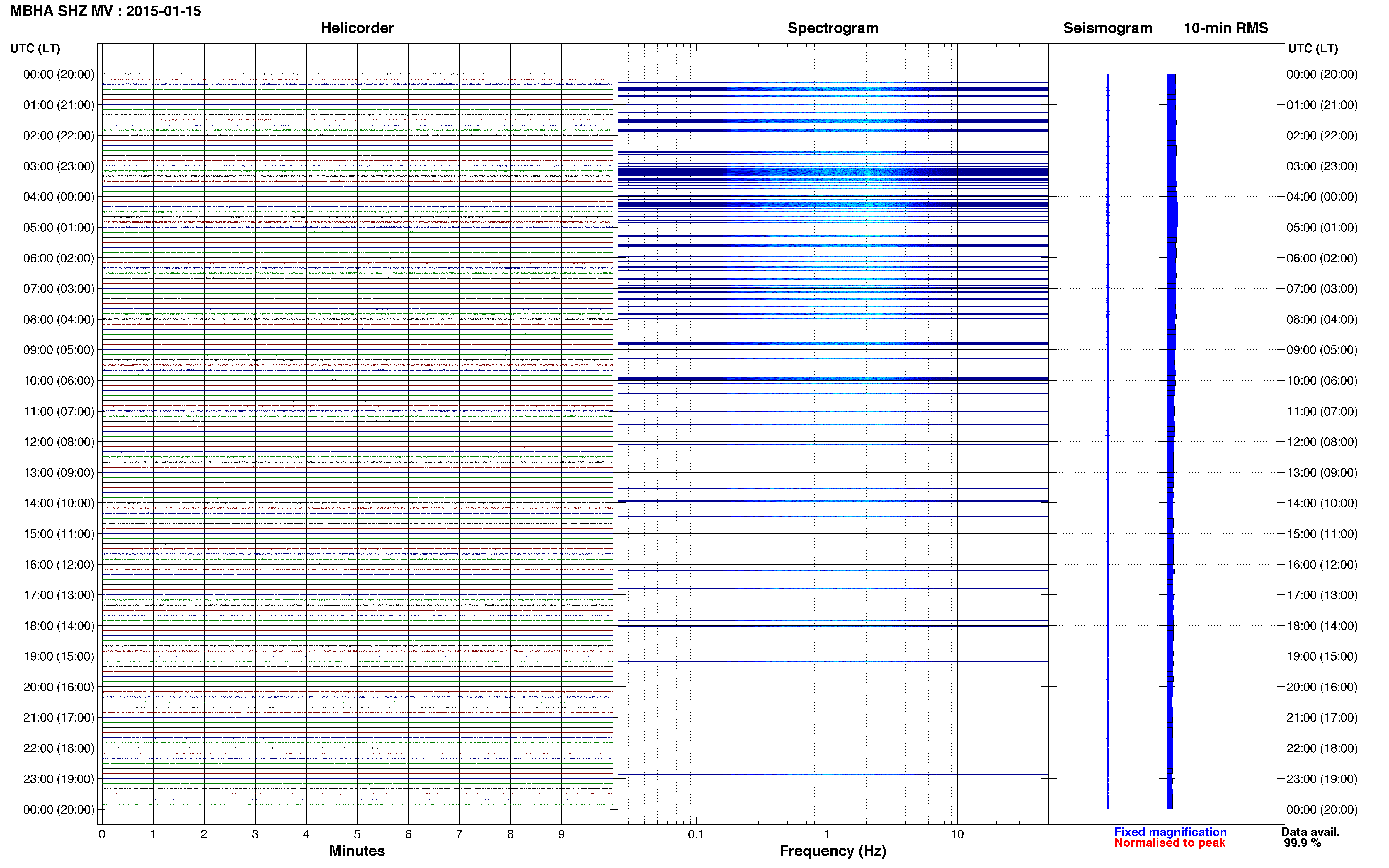Click '13:00 (09:00)' on the RMS time axis
The height and width of the screenshot is (868, 1389).
tap(1322, 473)
